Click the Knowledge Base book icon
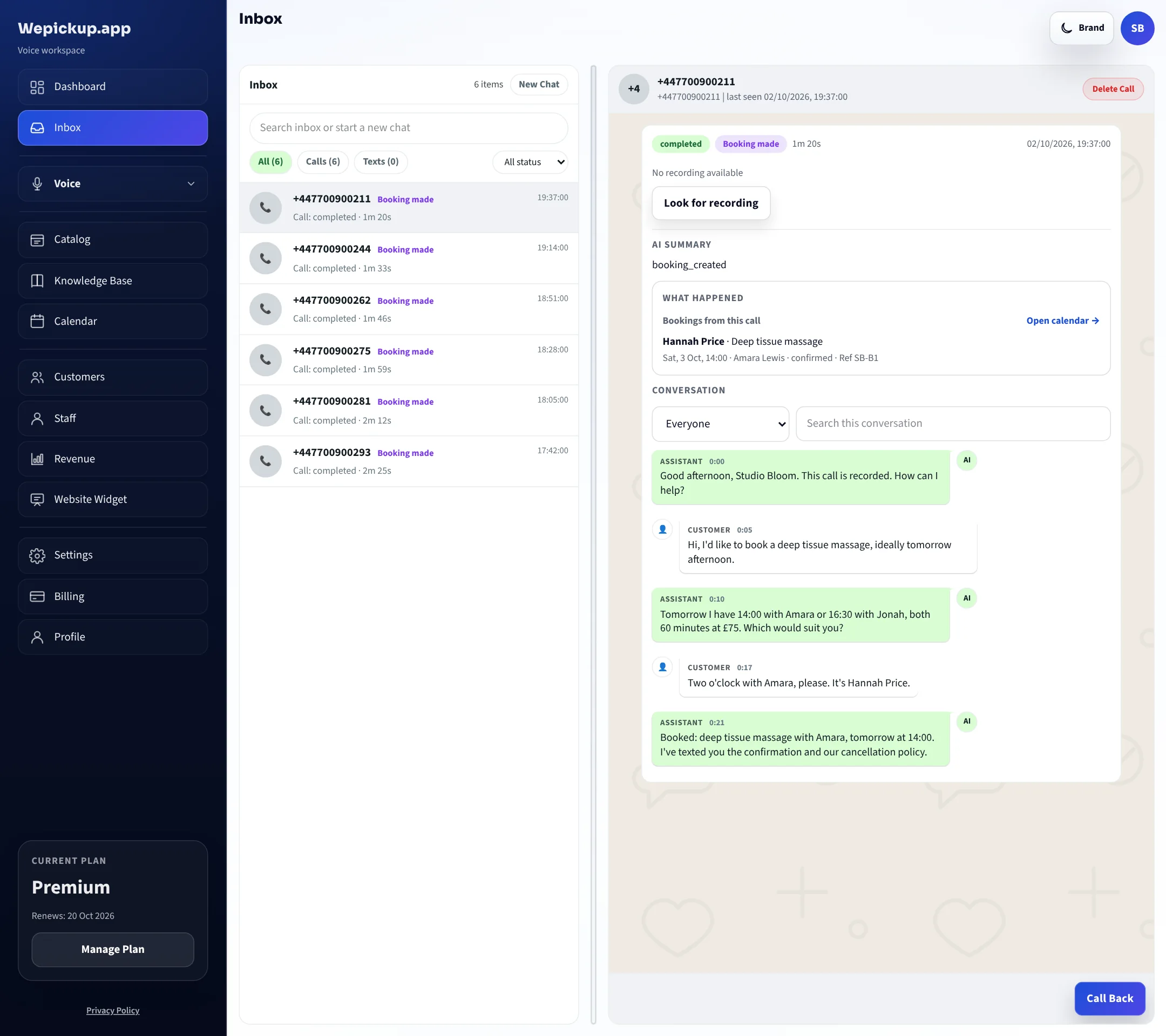Viewport: 1166px width, 1036px height. point(37,281)
